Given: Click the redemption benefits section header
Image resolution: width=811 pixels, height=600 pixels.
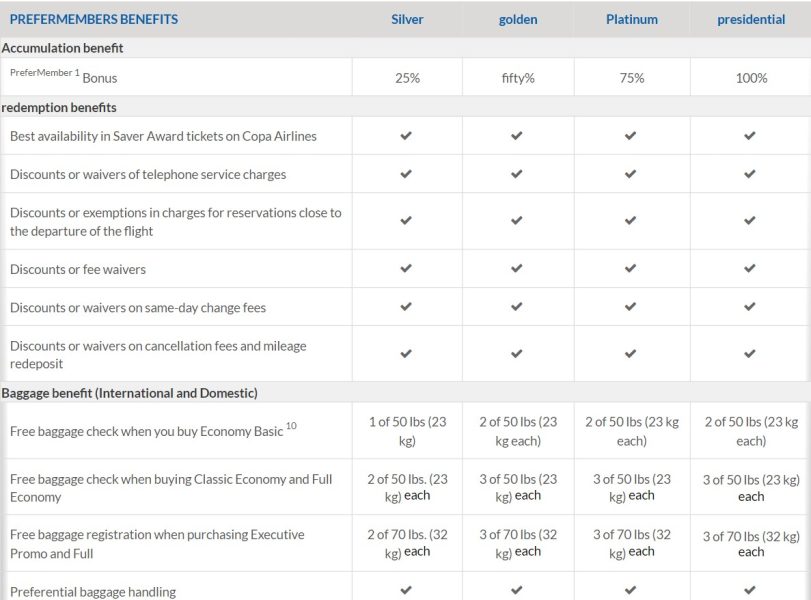Looking at the screenshot, I should tap(59, 107).
